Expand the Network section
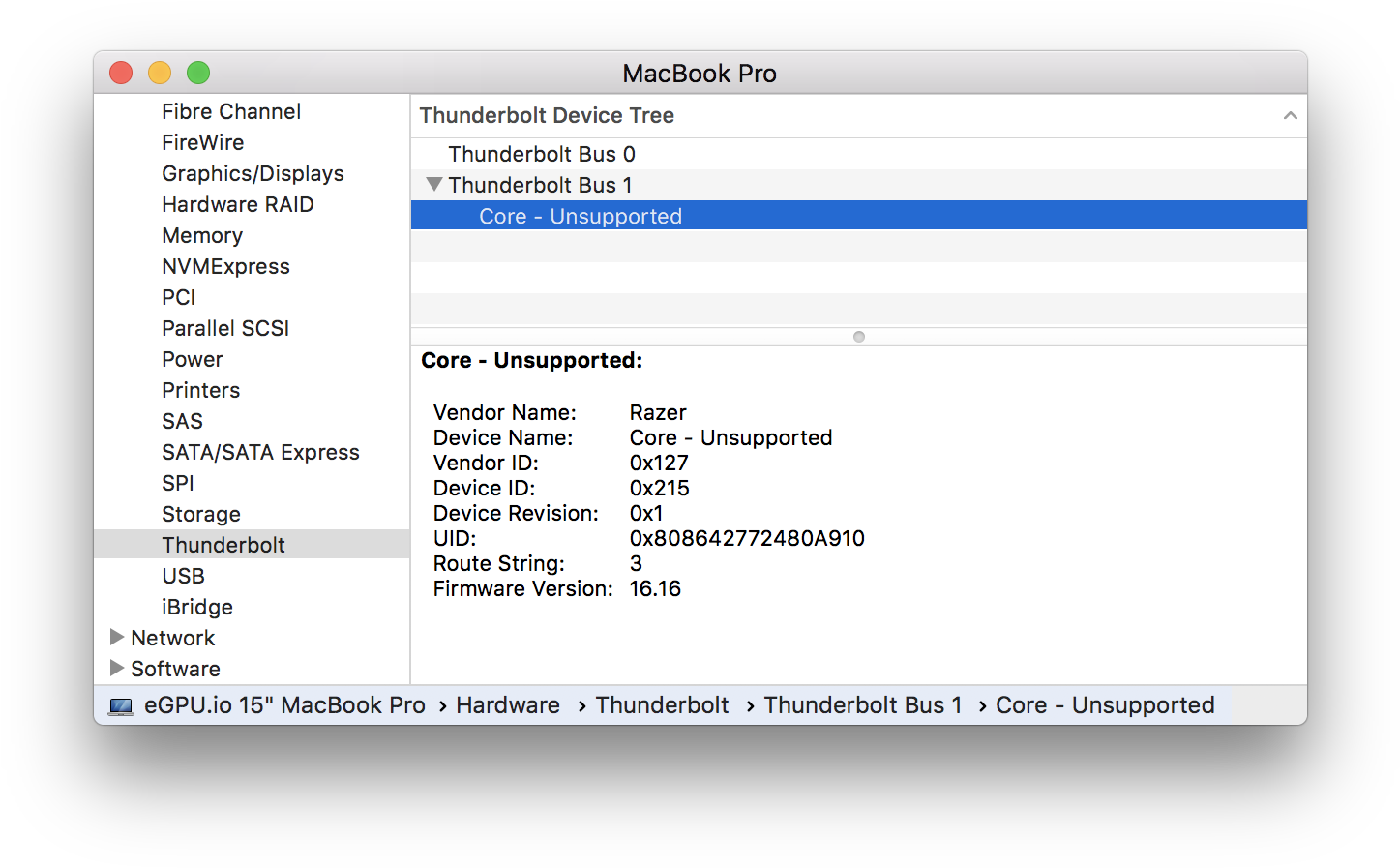 115,638
